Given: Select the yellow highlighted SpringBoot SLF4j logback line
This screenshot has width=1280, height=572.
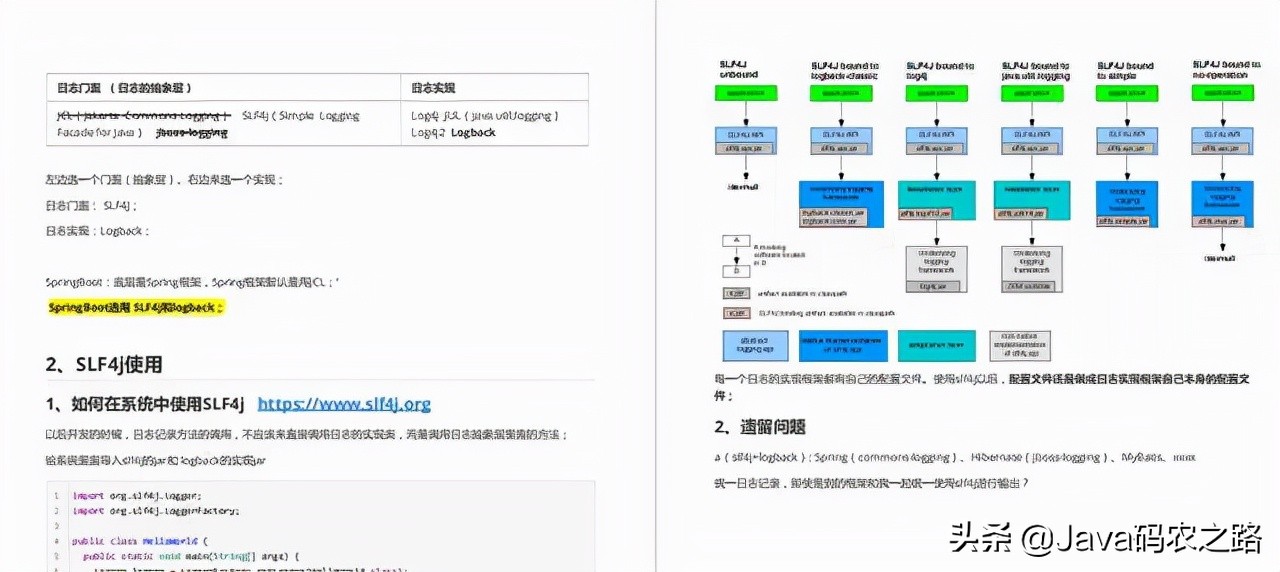Looking at the screenshot, I should 137,308.
